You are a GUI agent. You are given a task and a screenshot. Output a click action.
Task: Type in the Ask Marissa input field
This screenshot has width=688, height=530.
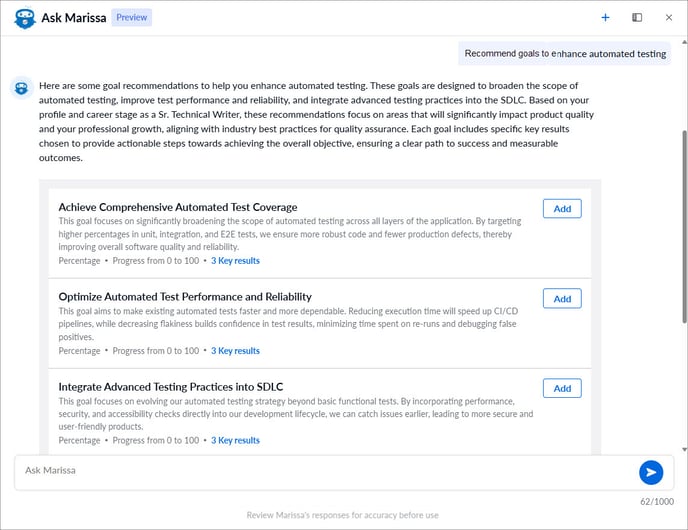pyautogui.click(x=320, y=471)
